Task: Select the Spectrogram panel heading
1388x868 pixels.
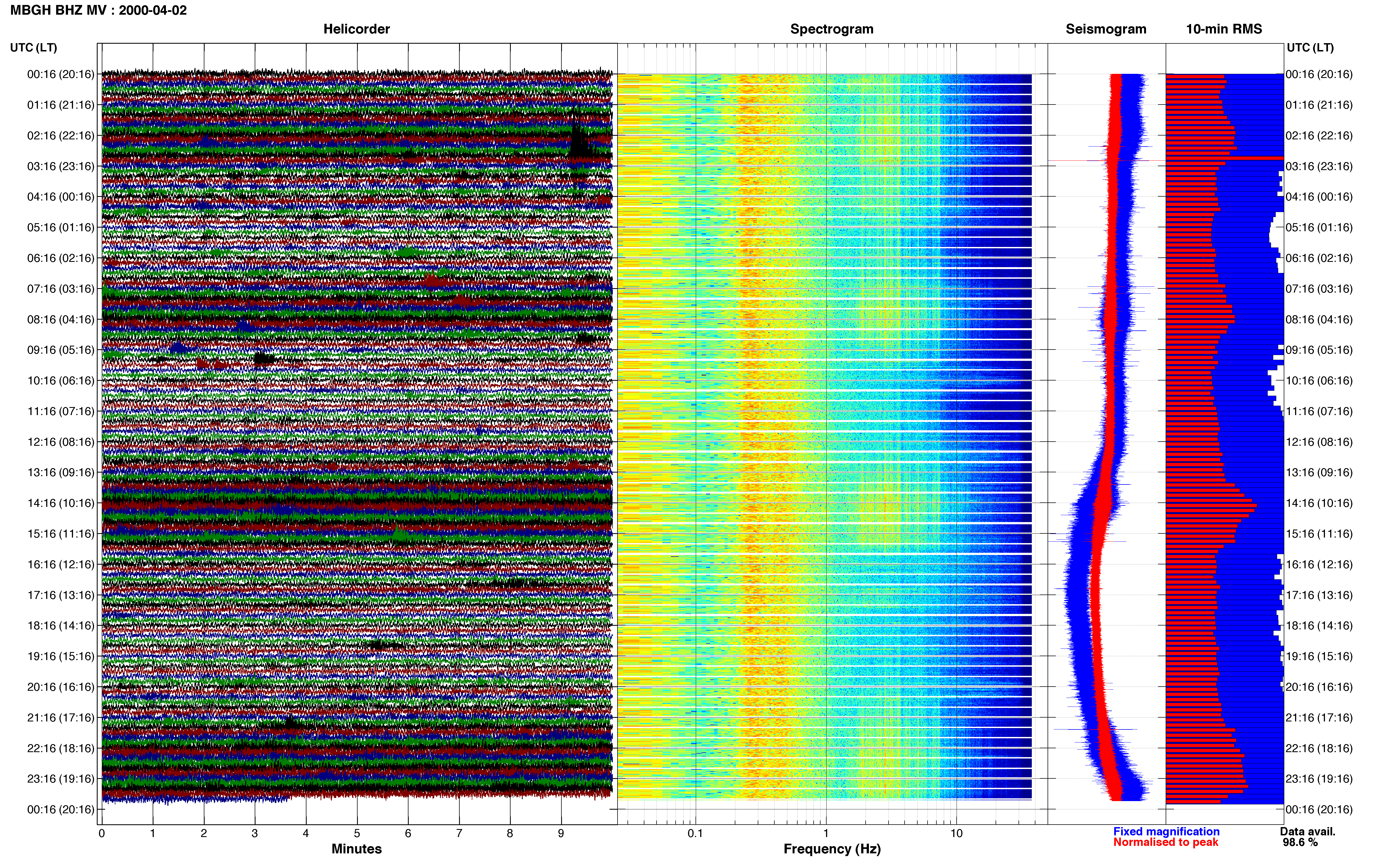Action: [x=832, y=29]
